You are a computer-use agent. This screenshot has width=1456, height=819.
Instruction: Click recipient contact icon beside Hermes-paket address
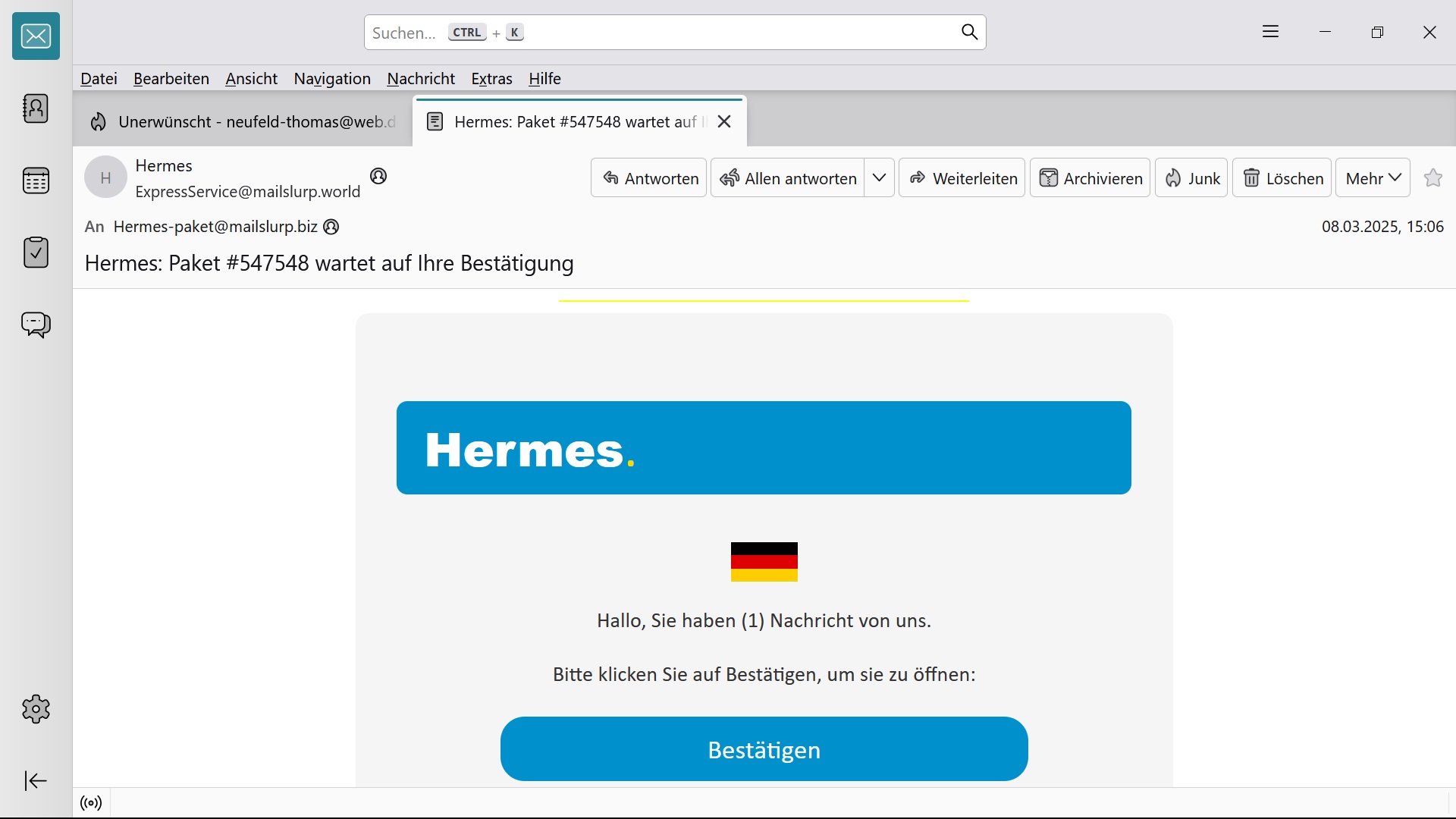pos(331,227)
